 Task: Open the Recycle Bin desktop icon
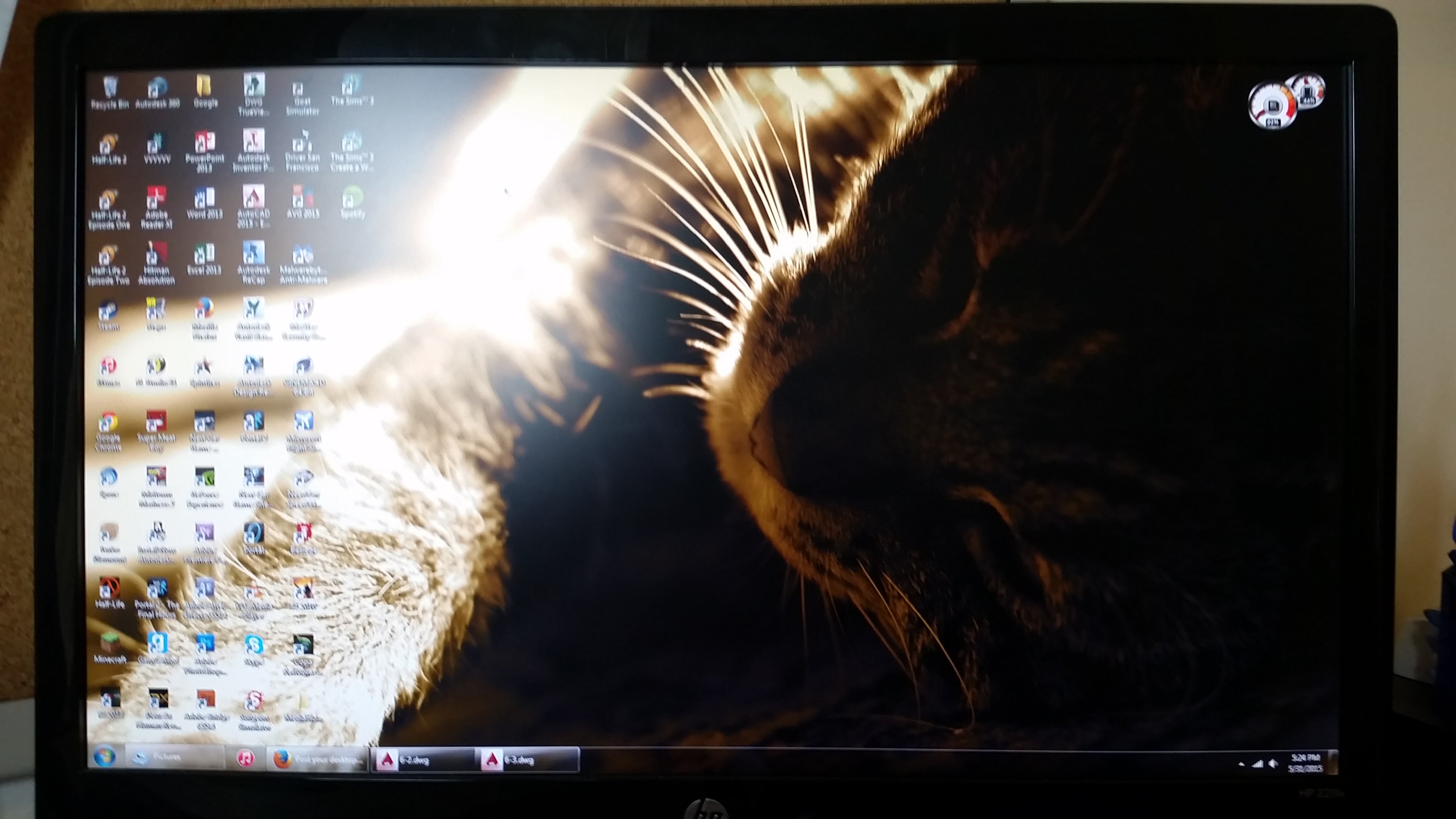pyautogui.click(x=110, y=93)
